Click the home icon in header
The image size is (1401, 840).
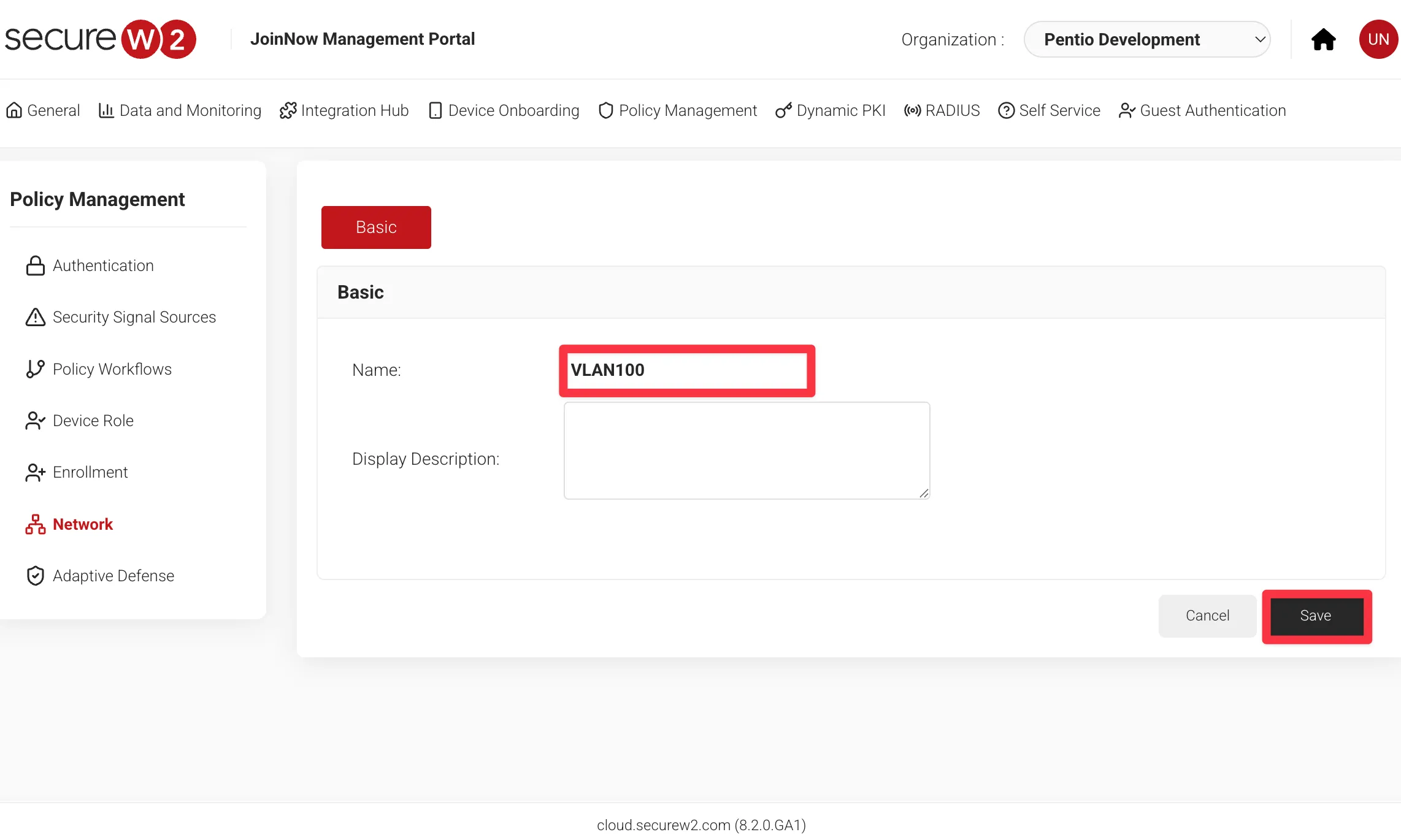click(x=1323, y=39)
